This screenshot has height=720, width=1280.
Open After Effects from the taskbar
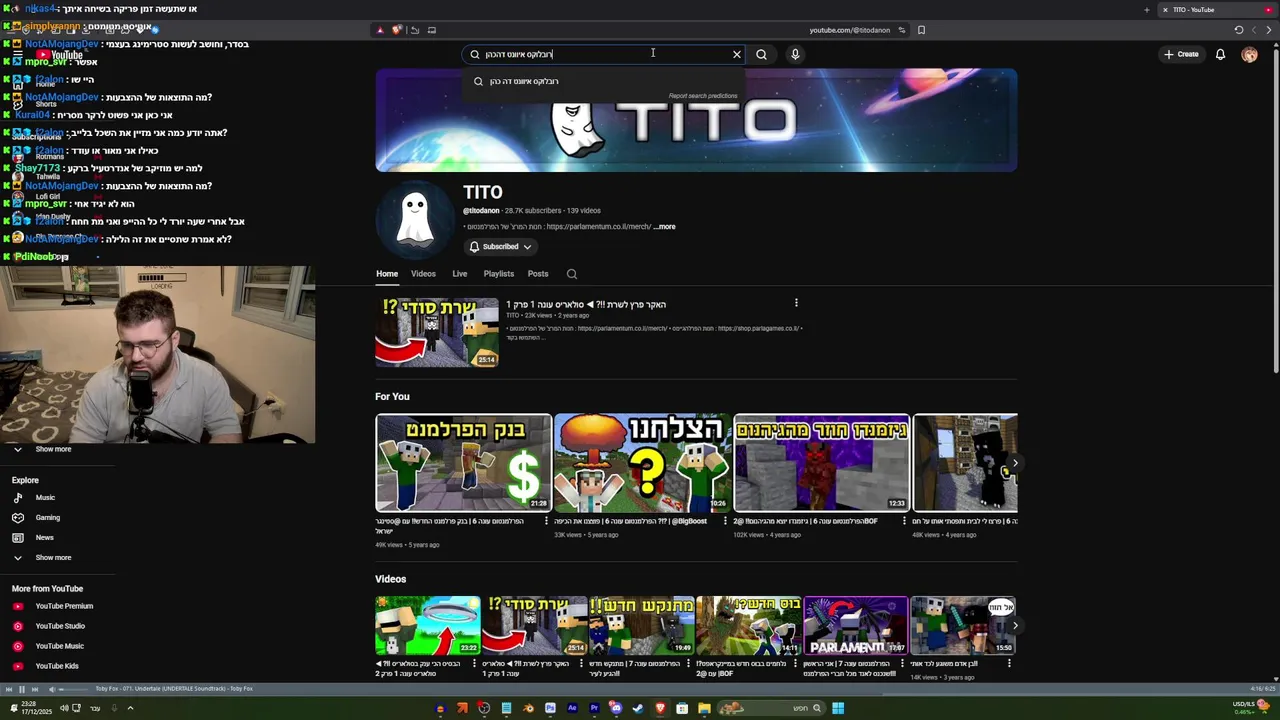point(572,709)
